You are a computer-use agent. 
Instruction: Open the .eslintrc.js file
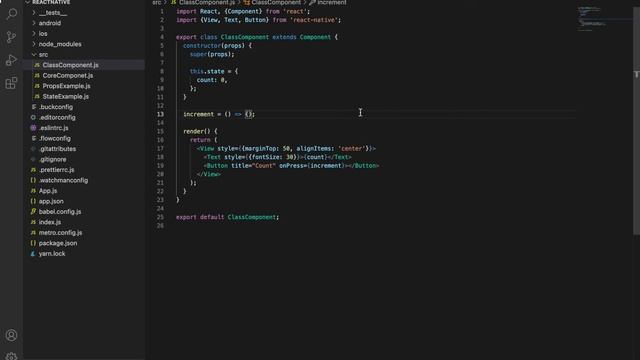click(x=53, y=128)
